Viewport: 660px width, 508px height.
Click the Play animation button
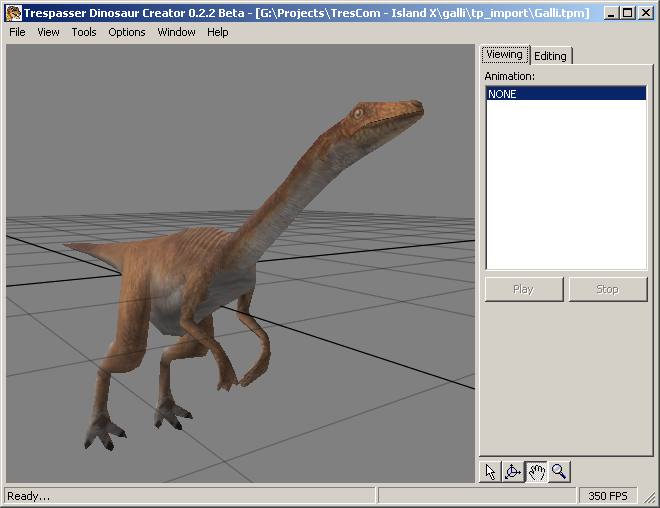524,289
